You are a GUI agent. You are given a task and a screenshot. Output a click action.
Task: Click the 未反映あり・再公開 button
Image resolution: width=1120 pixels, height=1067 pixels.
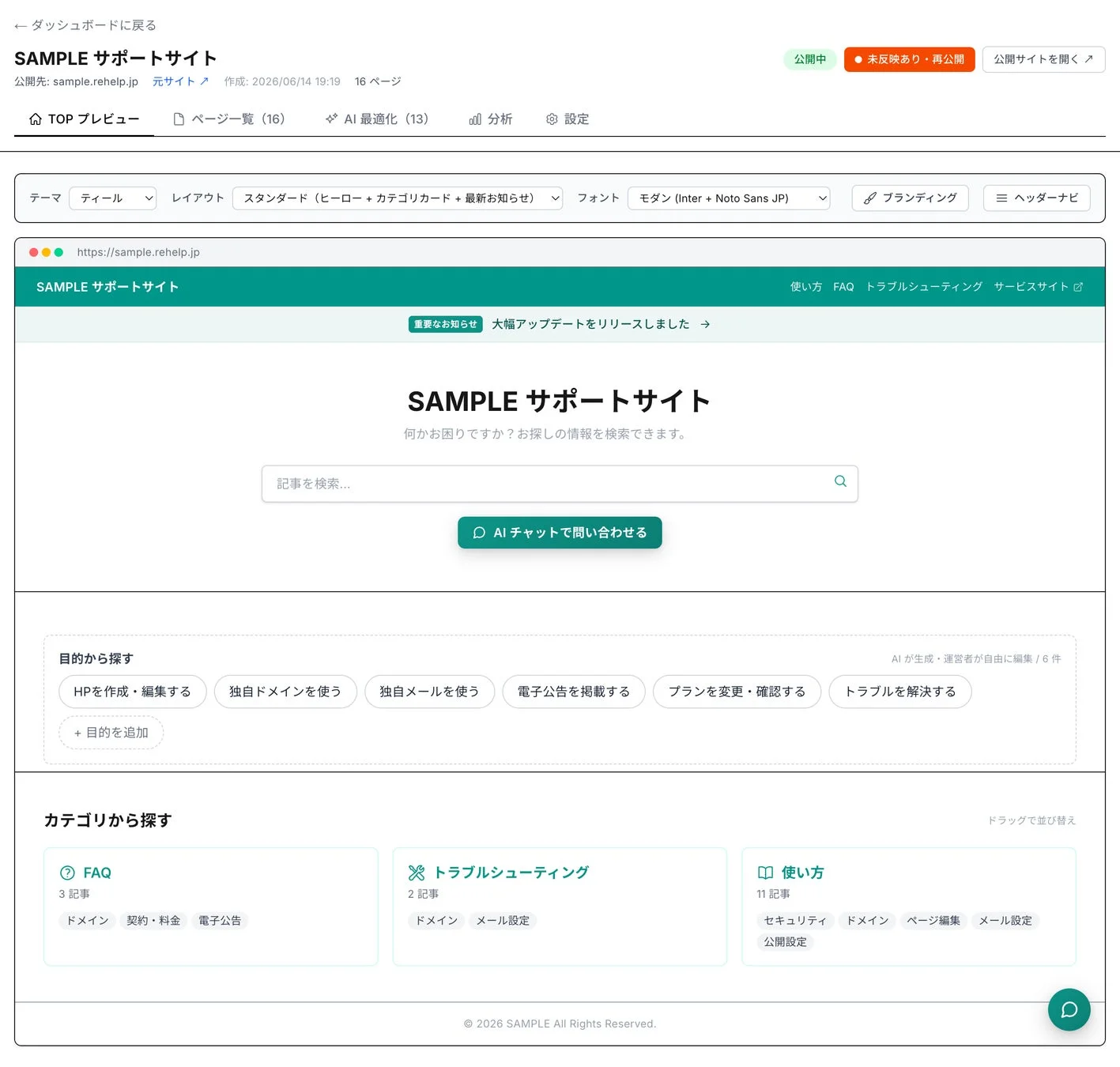(x=909, y=59)
